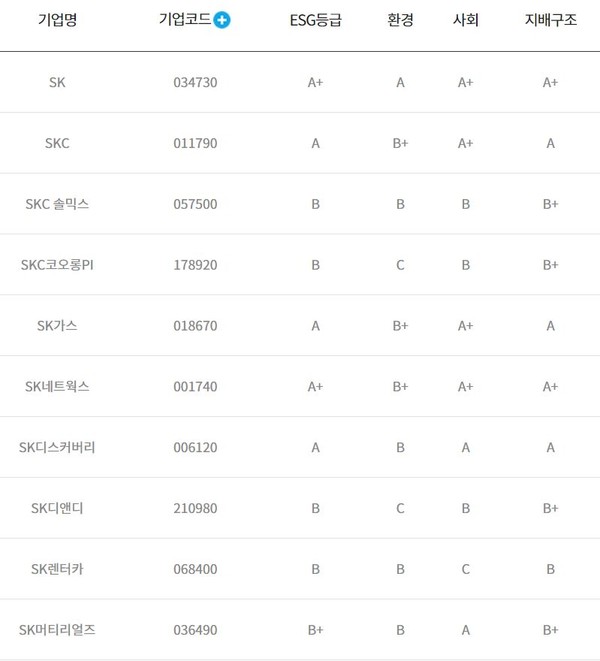Click the 지배구조 column header
Viewport: 600px width, 661px height.
(550, 20)
